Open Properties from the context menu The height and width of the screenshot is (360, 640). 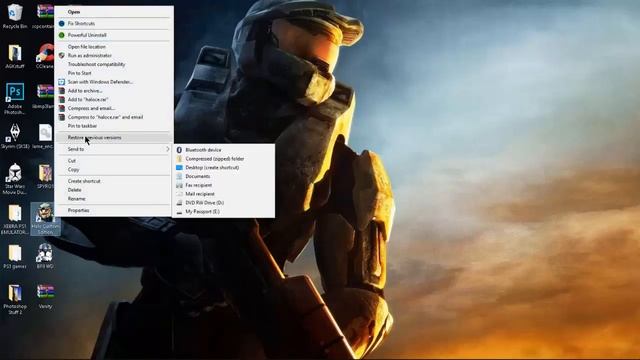[x=113, y=211]
